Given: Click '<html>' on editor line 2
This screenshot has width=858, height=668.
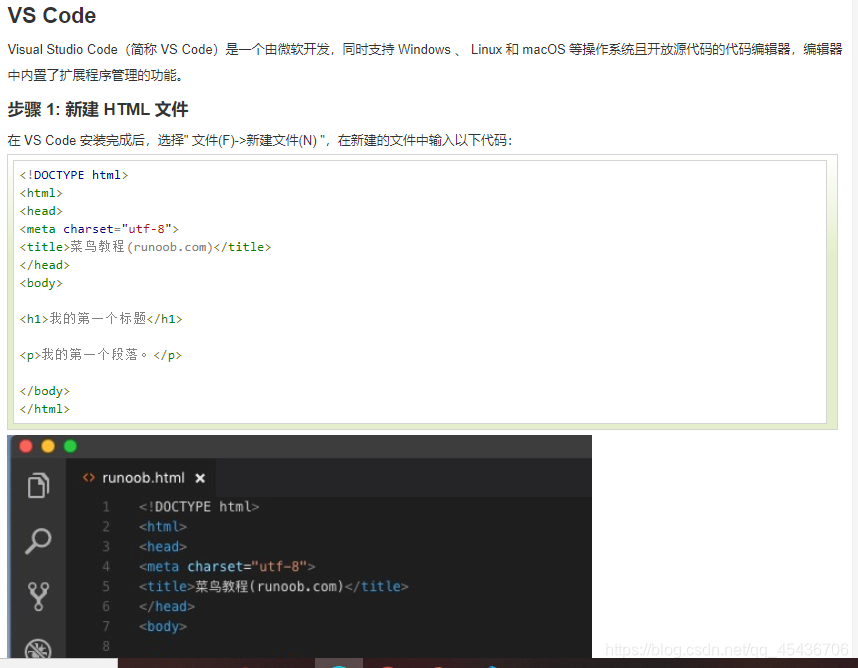Looking at the screenshot, I should 163,526.
